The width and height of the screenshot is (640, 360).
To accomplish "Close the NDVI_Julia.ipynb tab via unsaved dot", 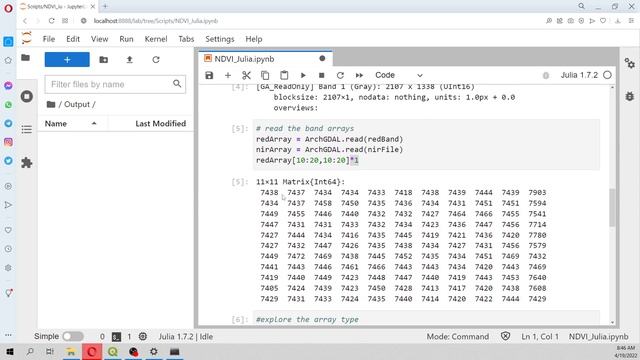I will [322, 58].
